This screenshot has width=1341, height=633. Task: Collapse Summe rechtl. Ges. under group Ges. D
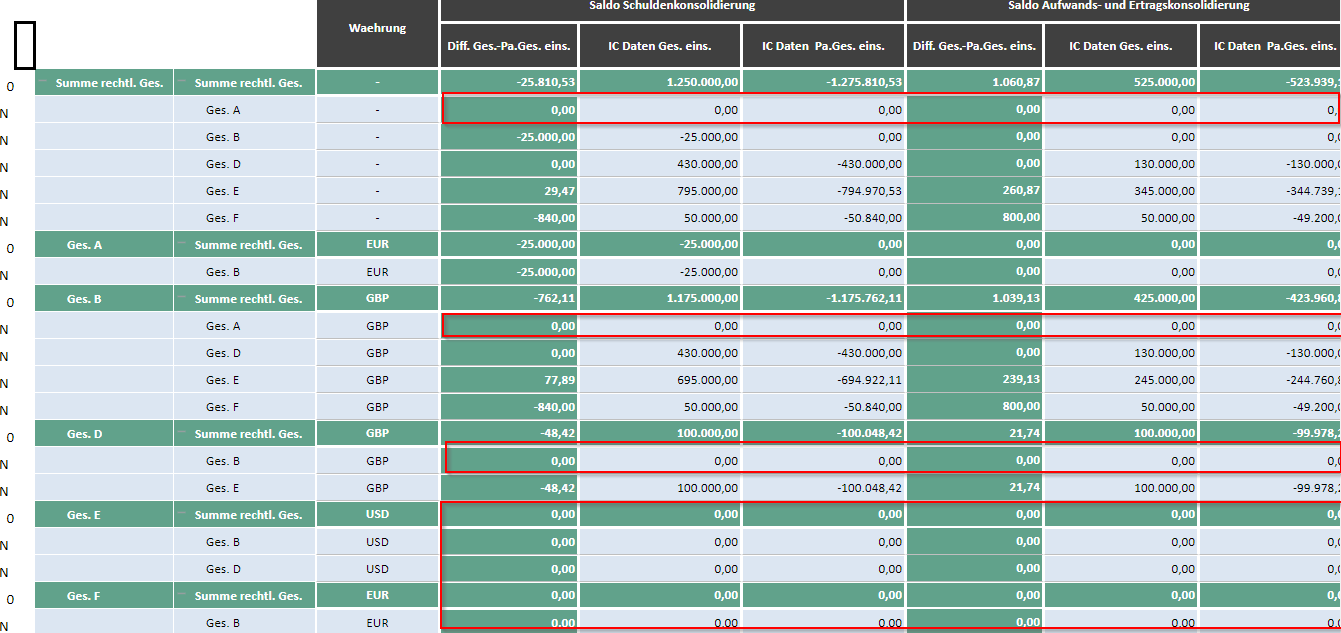pyautogui.click(x=183, y=433)
